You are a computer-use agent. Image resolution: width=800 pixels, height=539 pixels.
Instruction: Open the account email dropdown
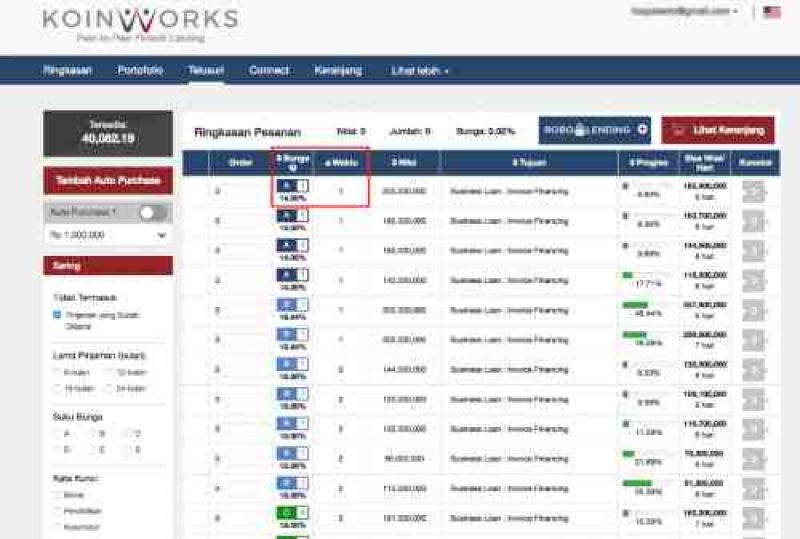point(684,11)
